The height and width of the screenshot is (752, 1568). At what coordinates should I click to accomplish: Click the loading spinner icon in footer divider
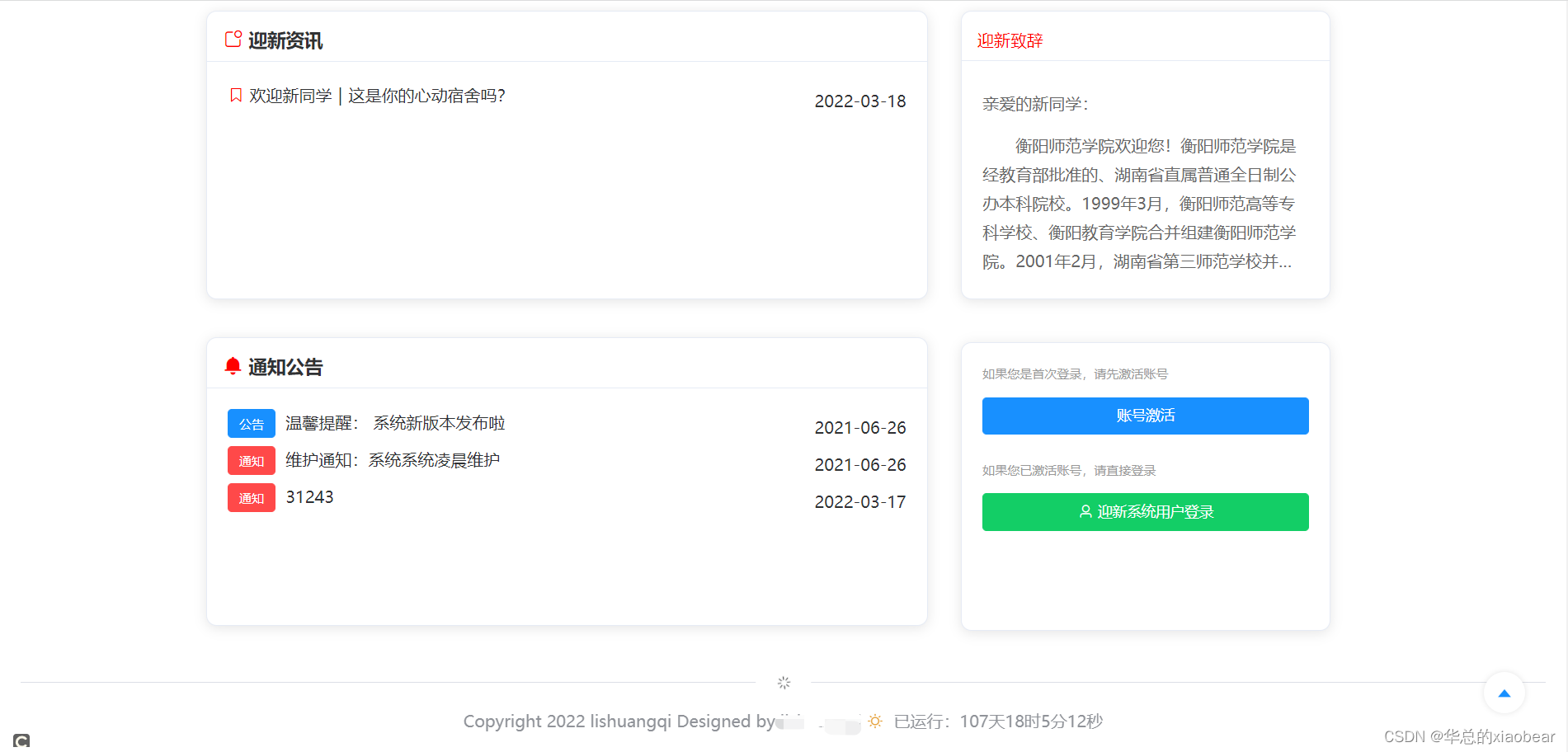784,683
